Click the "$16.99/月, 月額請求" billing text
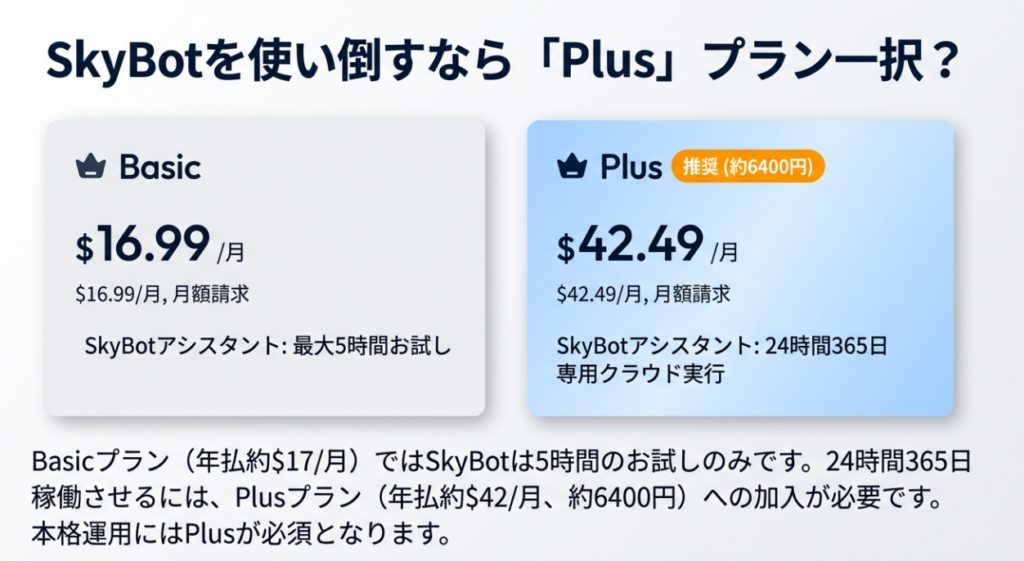 (x=160, y=294)
